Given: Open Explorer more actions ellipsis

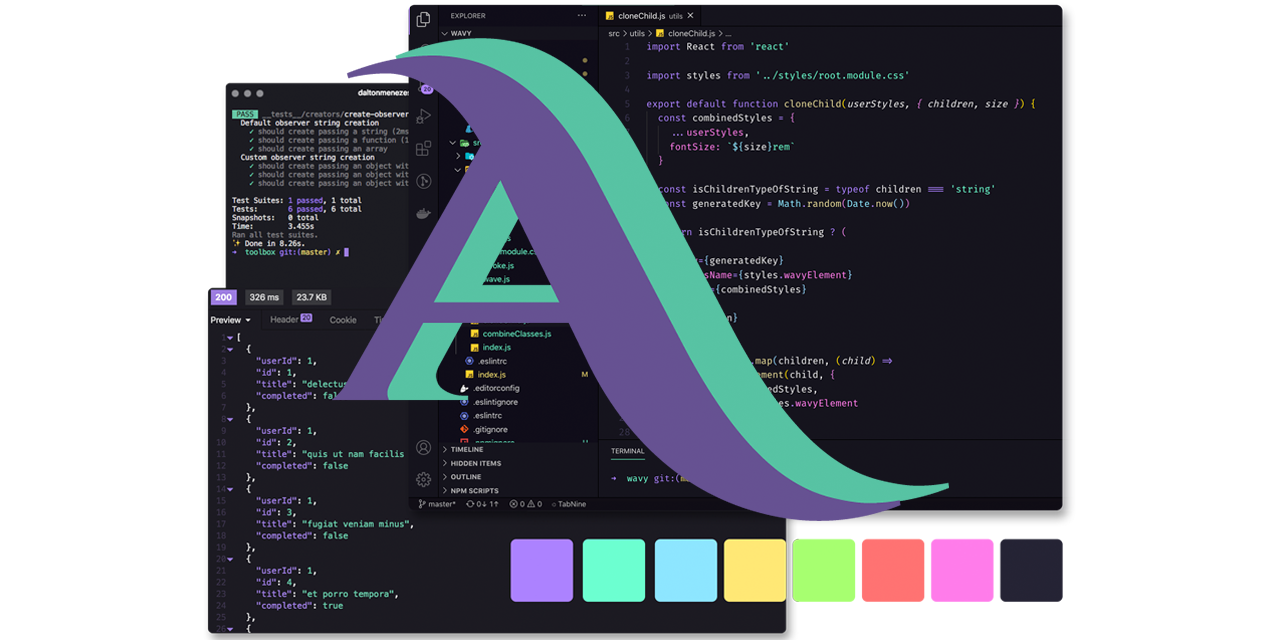Looking at the screenshot, I should (582, 16).
